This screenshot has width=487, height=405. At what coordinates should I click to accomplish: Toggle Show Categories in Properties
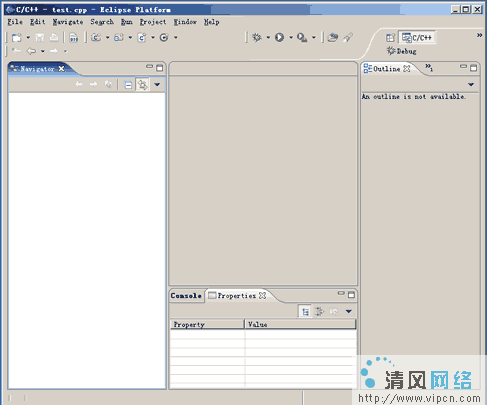(305, 312)
